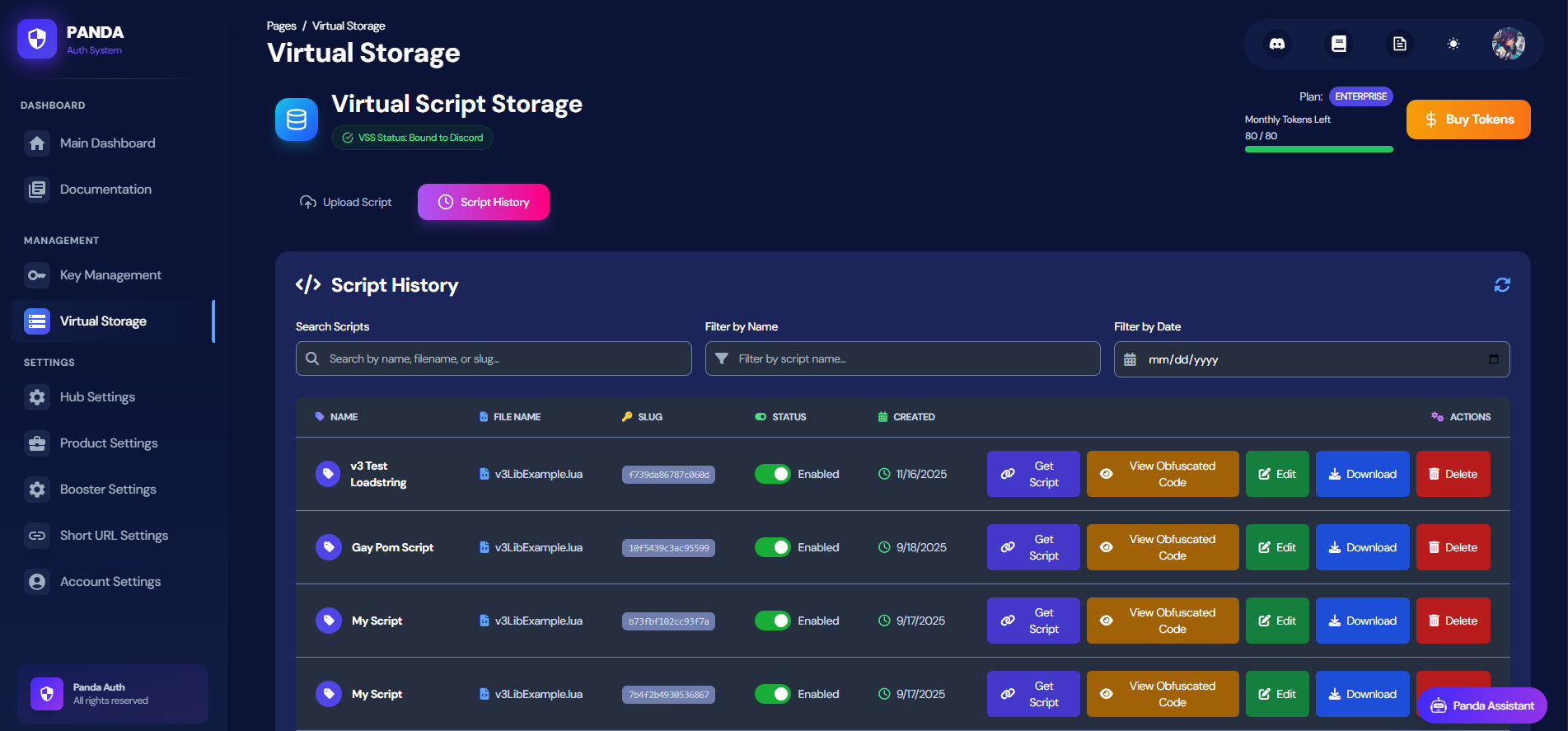Click the Buy Tokens button
The height and width of the screenshot is (731, 1568).
click(x=1468, y=119)
